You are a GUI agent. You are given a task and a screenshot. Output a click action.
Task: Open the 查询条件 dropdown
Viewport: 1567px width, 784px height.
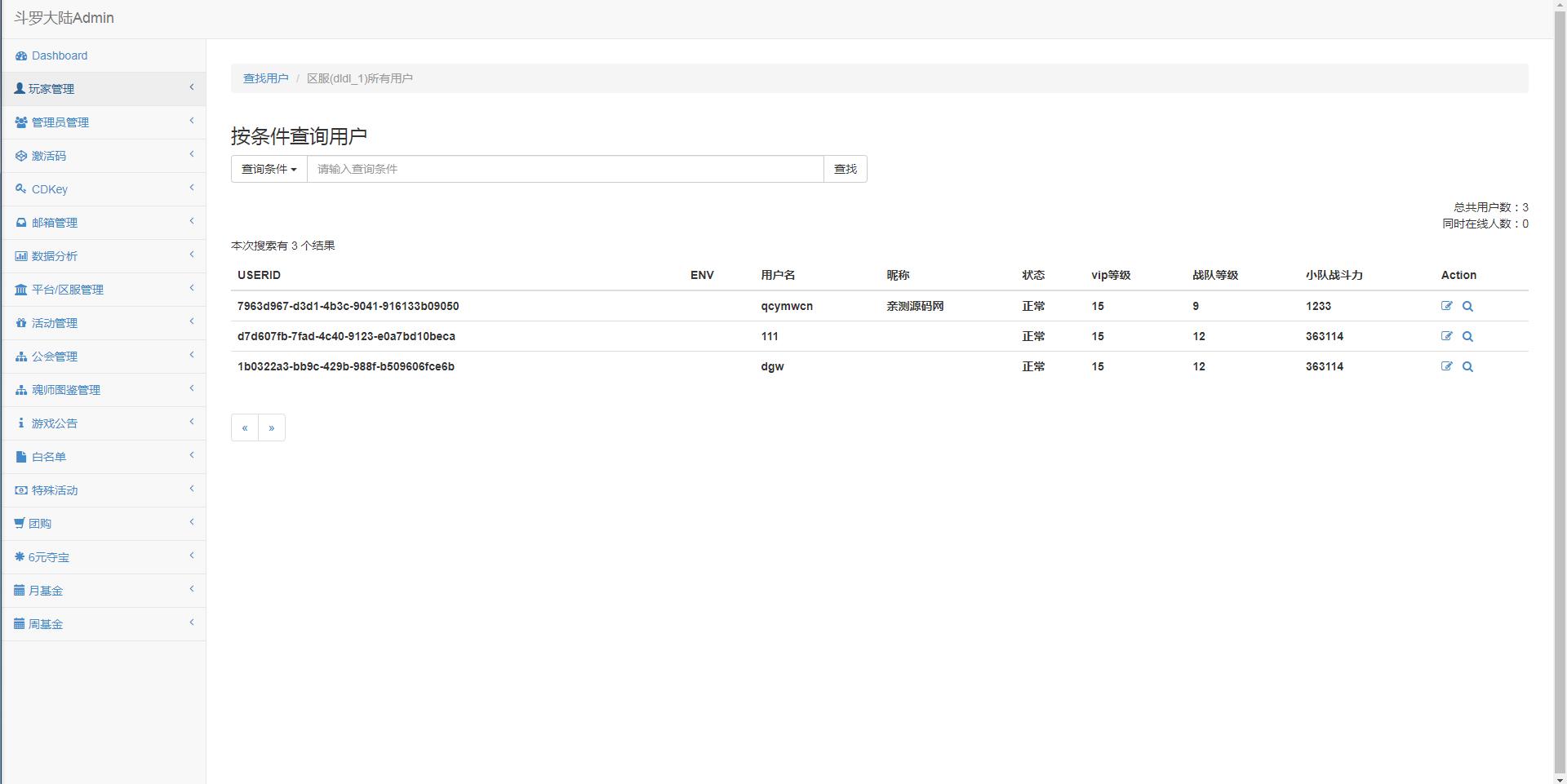[x=269, y=169]
